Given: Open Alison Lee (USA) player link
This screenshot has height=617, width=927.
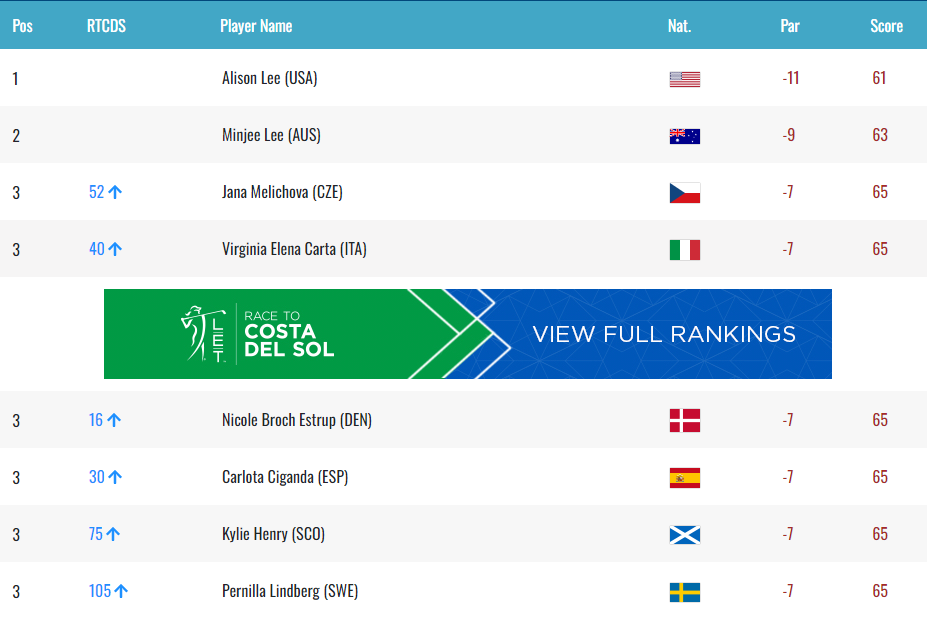Looking at the screenshot, I should coord(270,78).
